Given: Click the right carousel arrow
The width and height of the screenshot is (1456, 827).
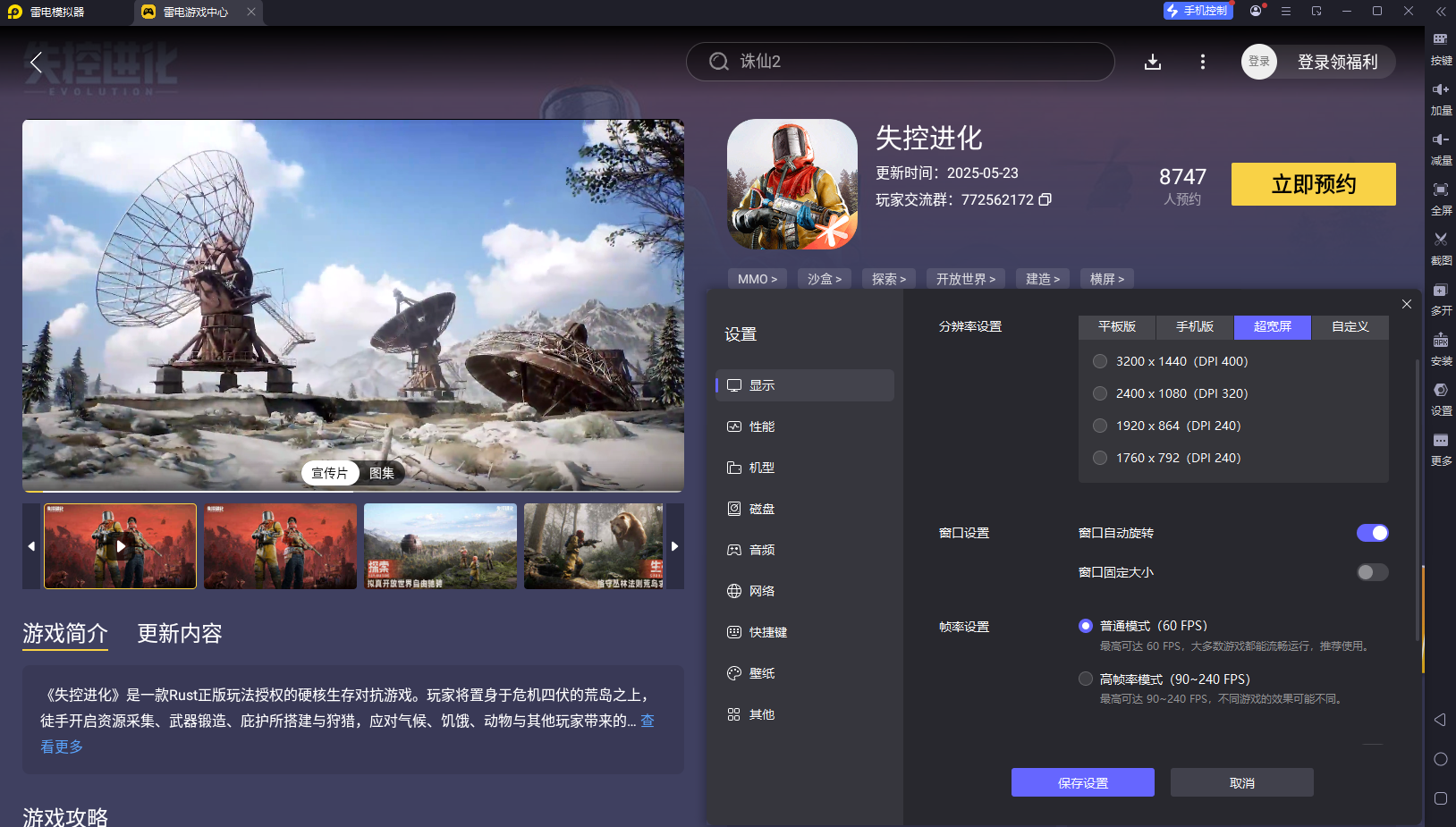Looking at the screenshot, I should (675, 545).
